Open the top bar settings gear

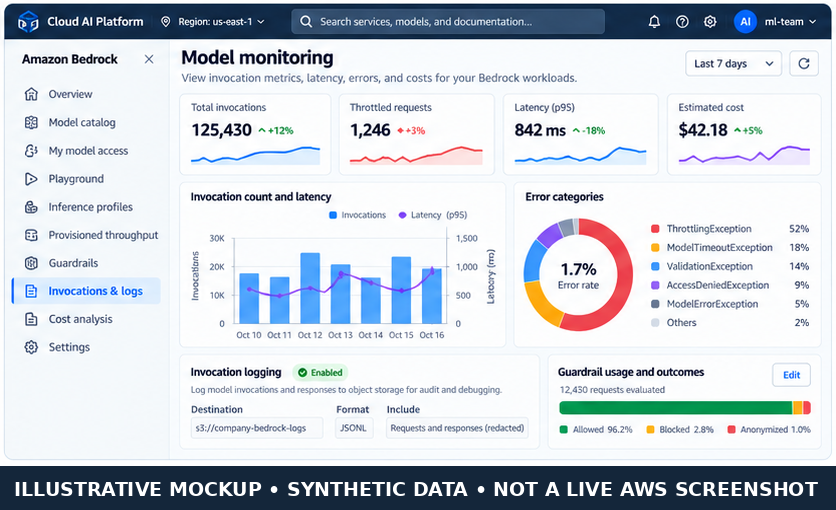[x=710, y=22]
